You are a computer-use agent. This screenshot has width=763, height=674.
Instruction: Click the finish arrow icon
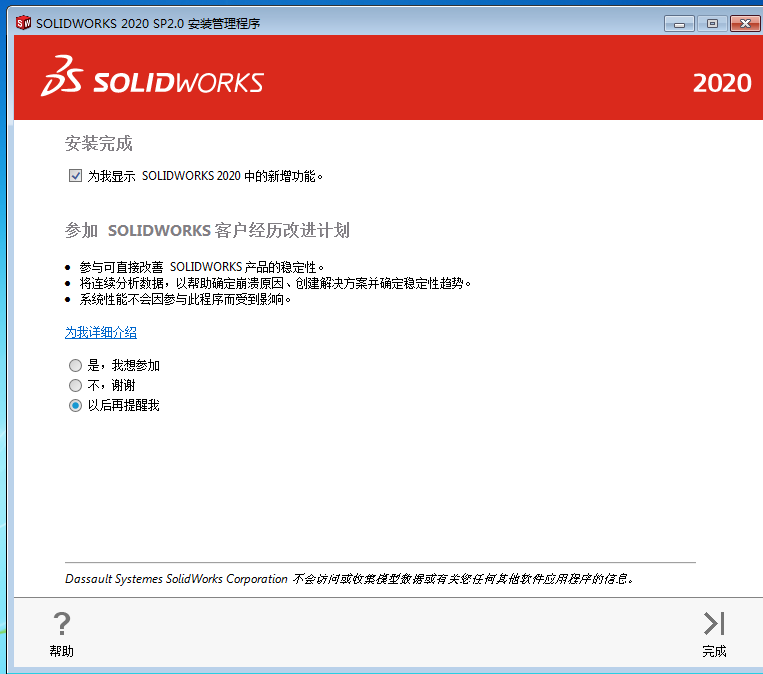(x=713, y=624)
